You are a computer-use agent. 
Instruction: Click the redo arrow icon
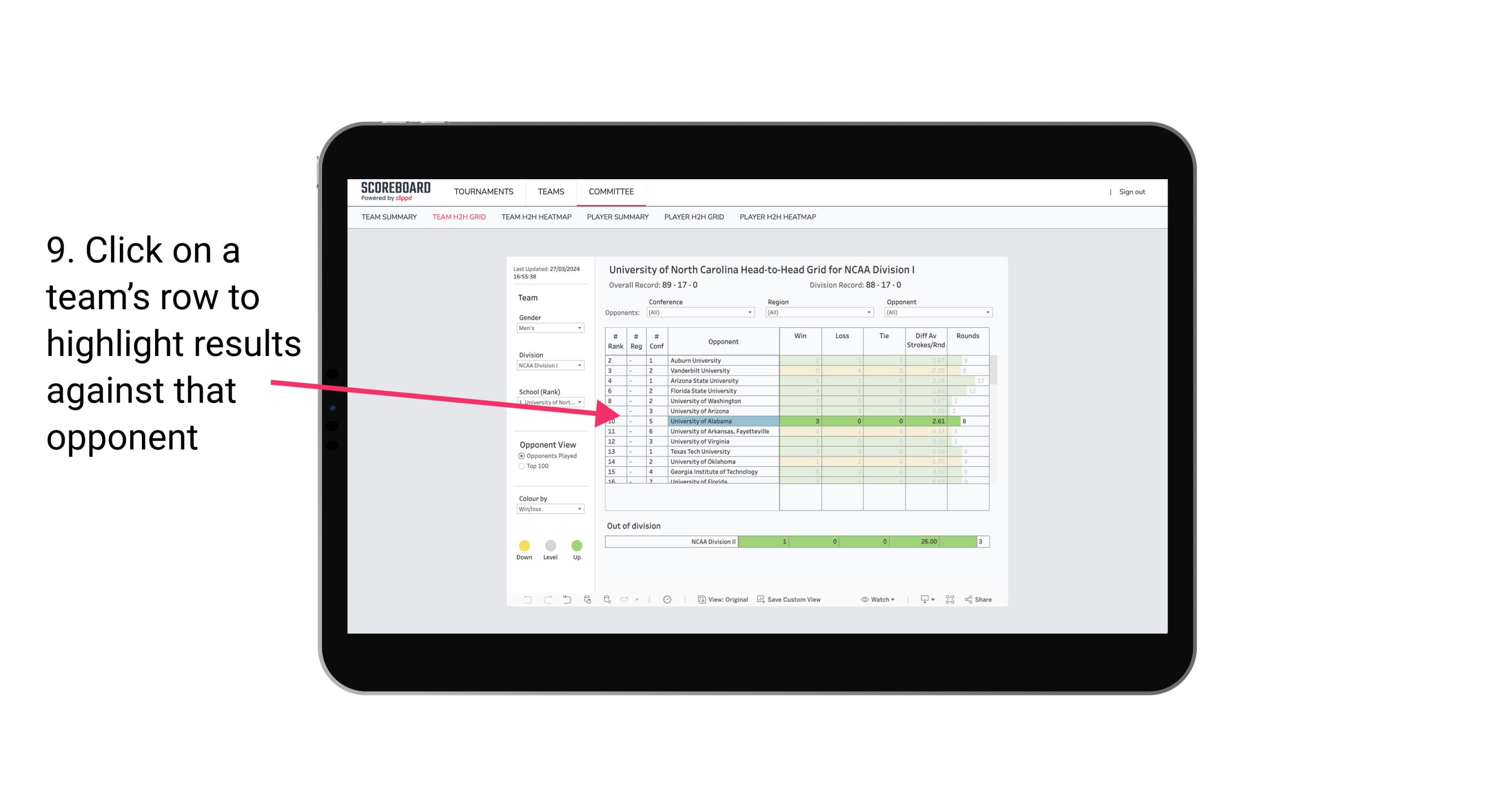pos(547,600)
